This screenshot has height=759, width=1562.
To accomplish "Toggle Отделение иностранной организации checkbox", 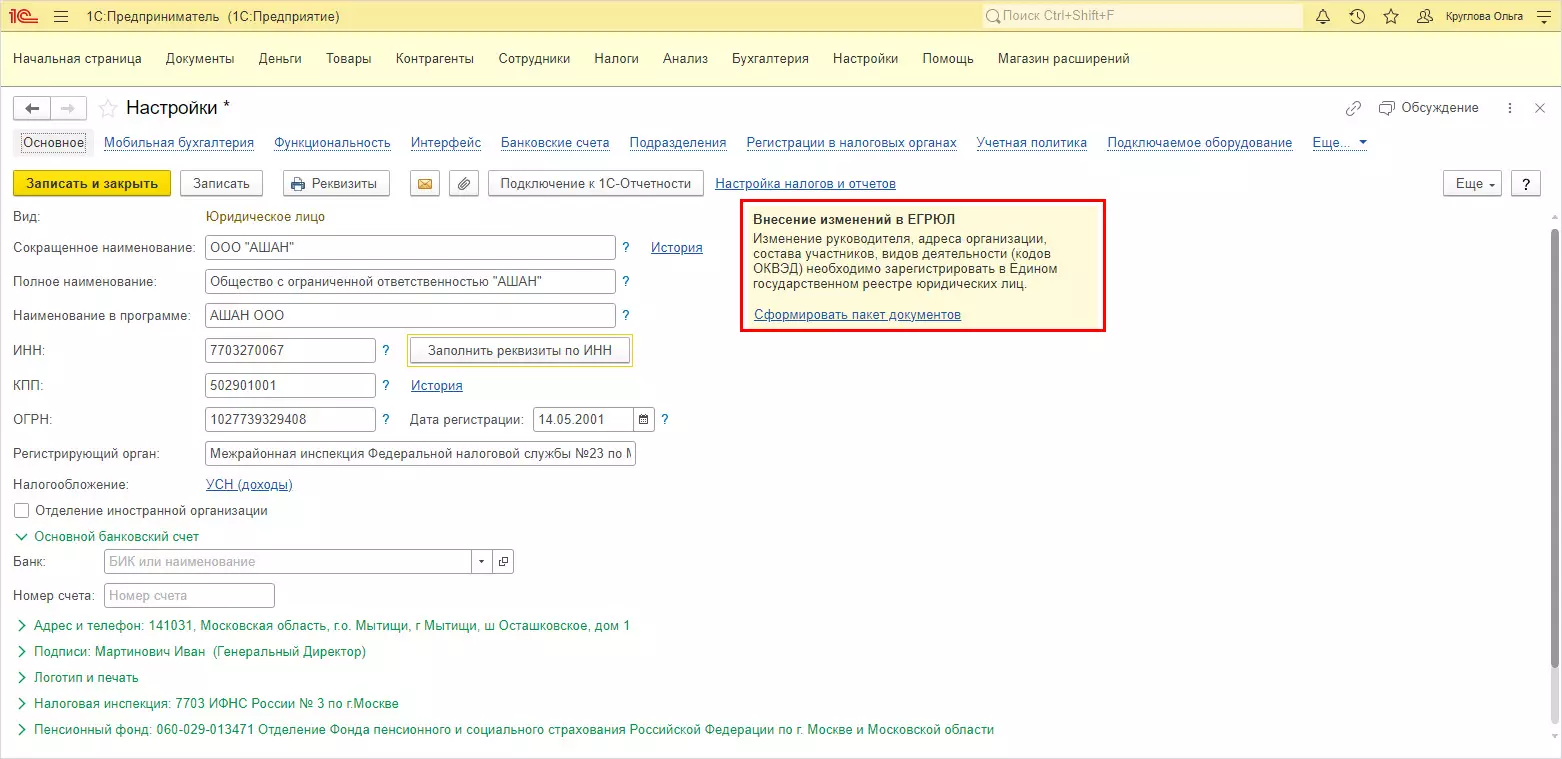I will [22, 510].
